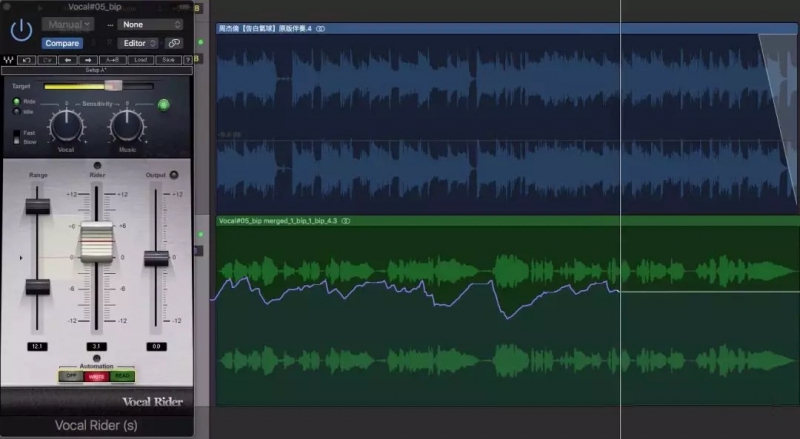800x439 pixels.
Task: Copy setup A to B
Action: click(x=112, y=60)
